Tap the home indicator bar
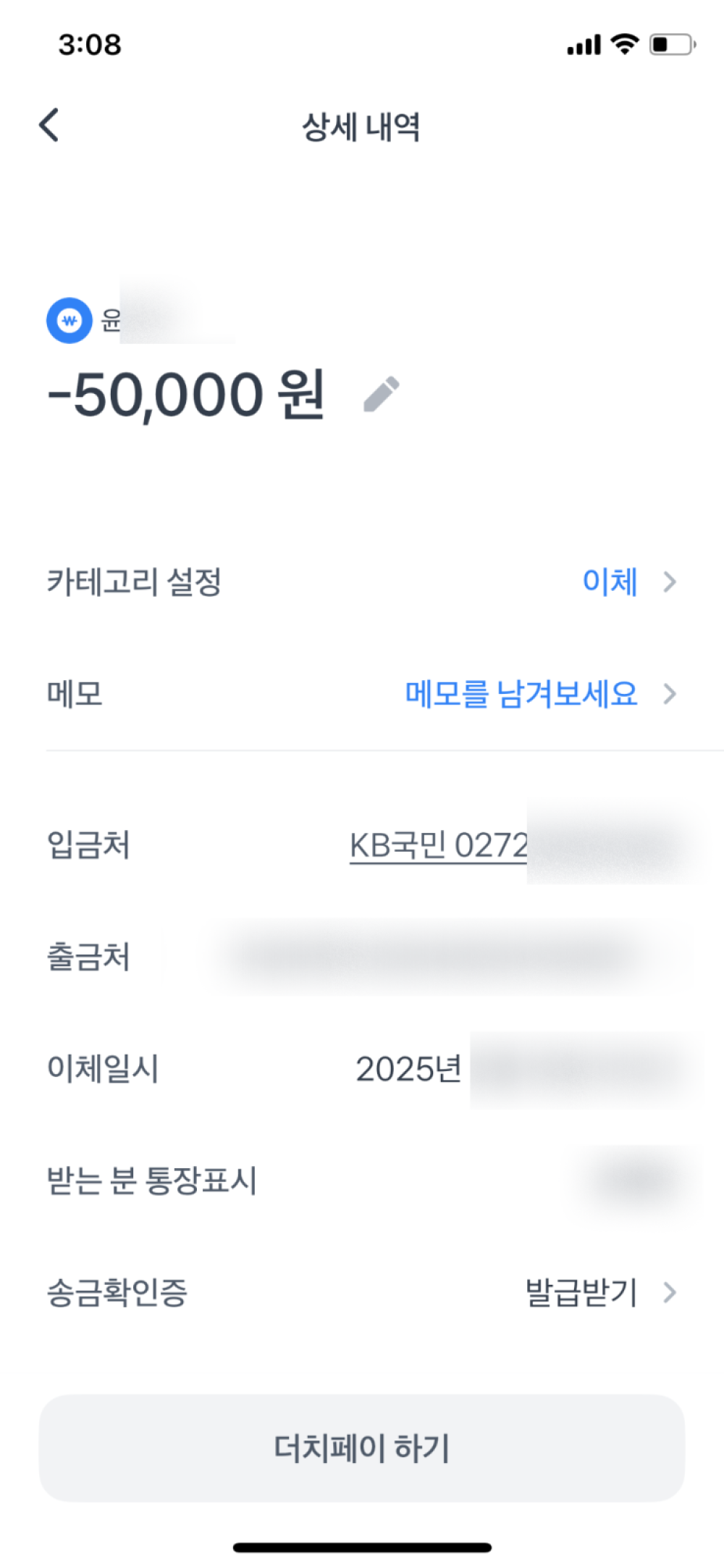 click(x=362, y=1548)
